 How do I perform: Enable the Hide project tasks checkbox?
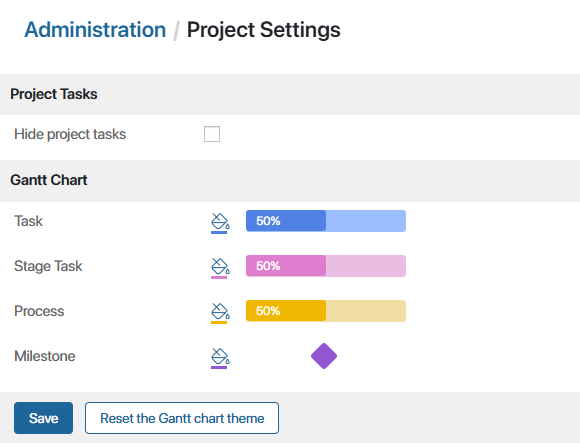click(x=212, y=134)
